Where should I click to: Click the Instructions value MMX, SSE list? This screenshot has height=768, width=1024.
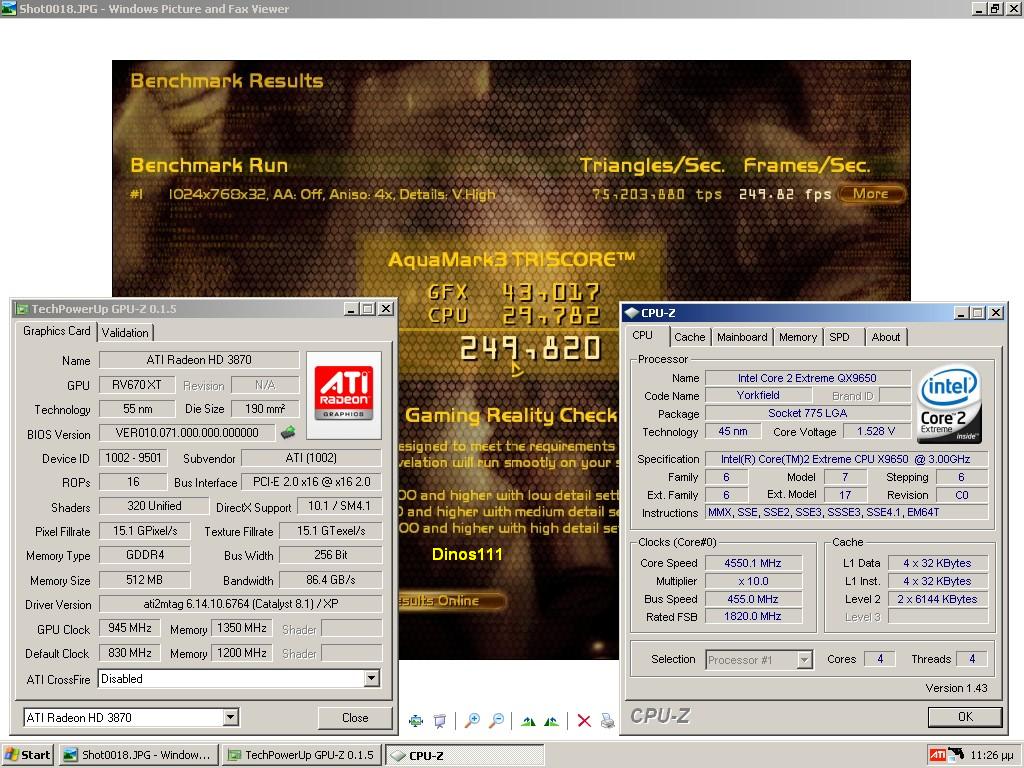[x=846, y=513]
